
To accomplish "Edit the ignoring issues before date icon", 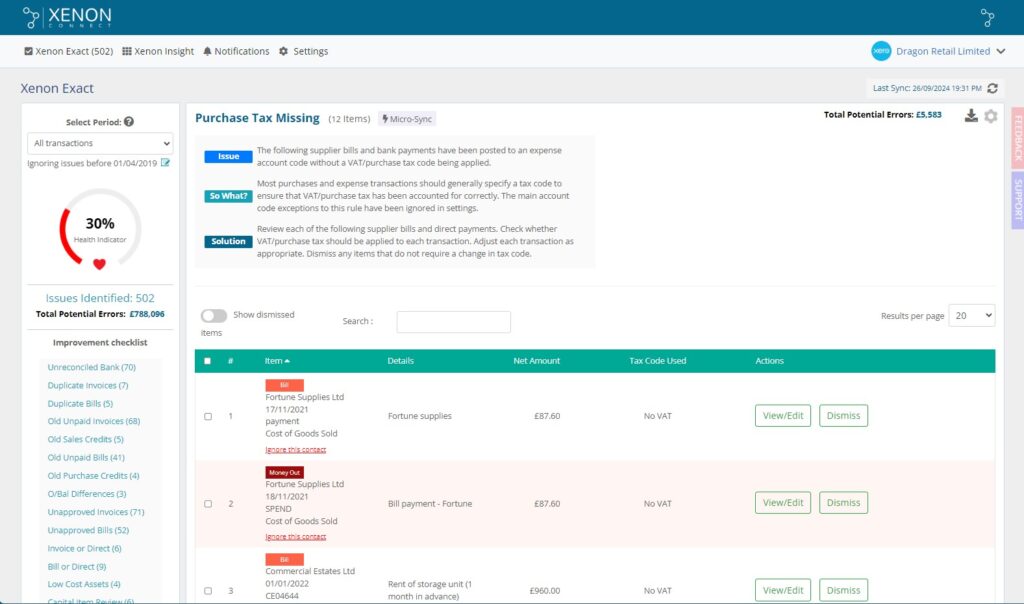I will point(165,163).
